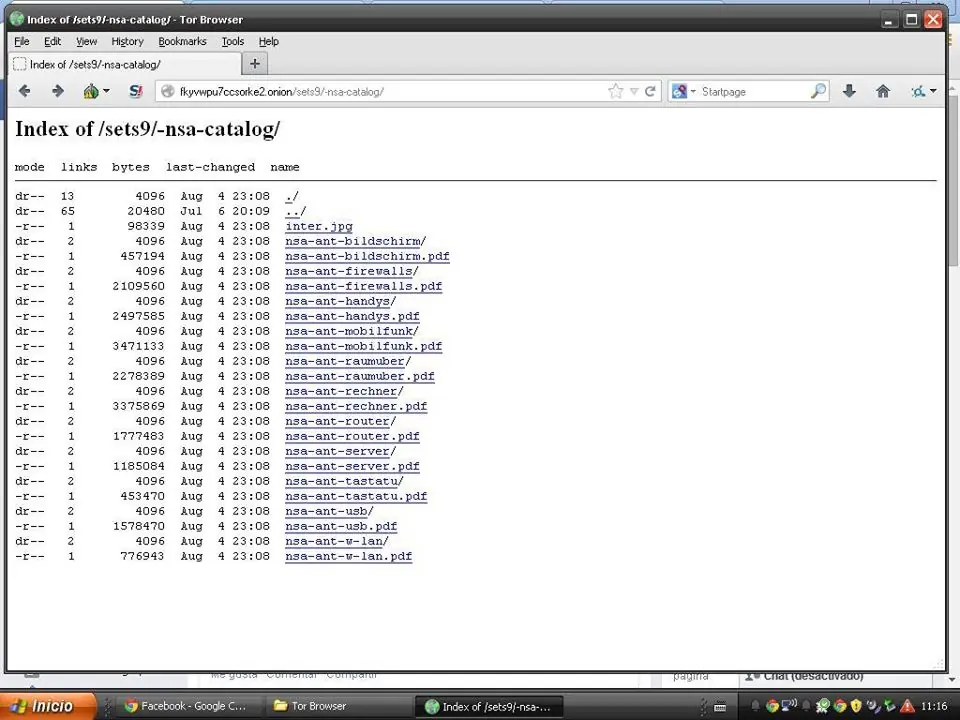Screen dimensions: 960x720
Task: Open the nsa-ant-w-lan/ folder link
Action: click(x=337, y=541)
